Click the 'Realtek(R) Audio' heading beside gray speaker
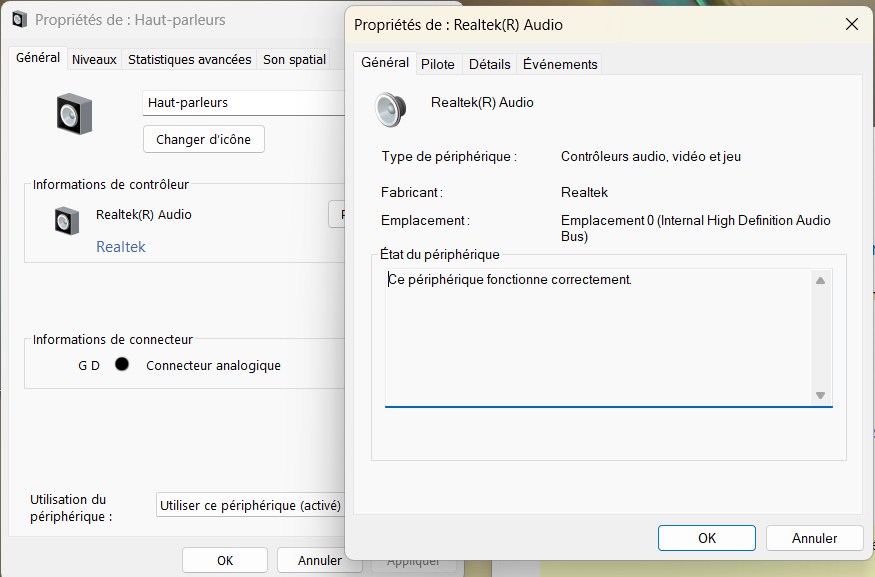Viewport: 875px width, 577px height. [482, 102]
